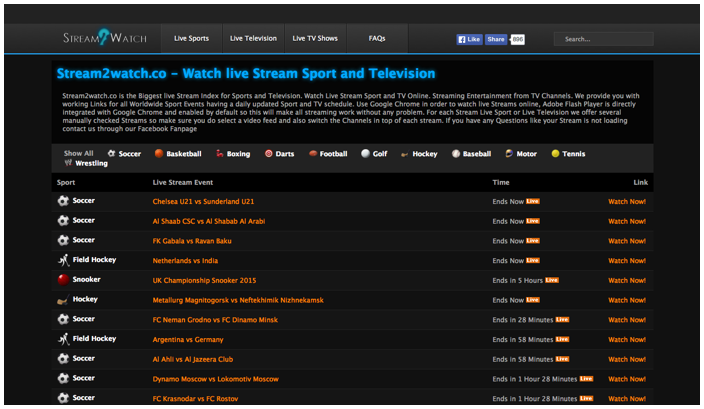
Task: Open Chelsea U21 vs Sunderland U21 stream
Action: coord(203,202)
